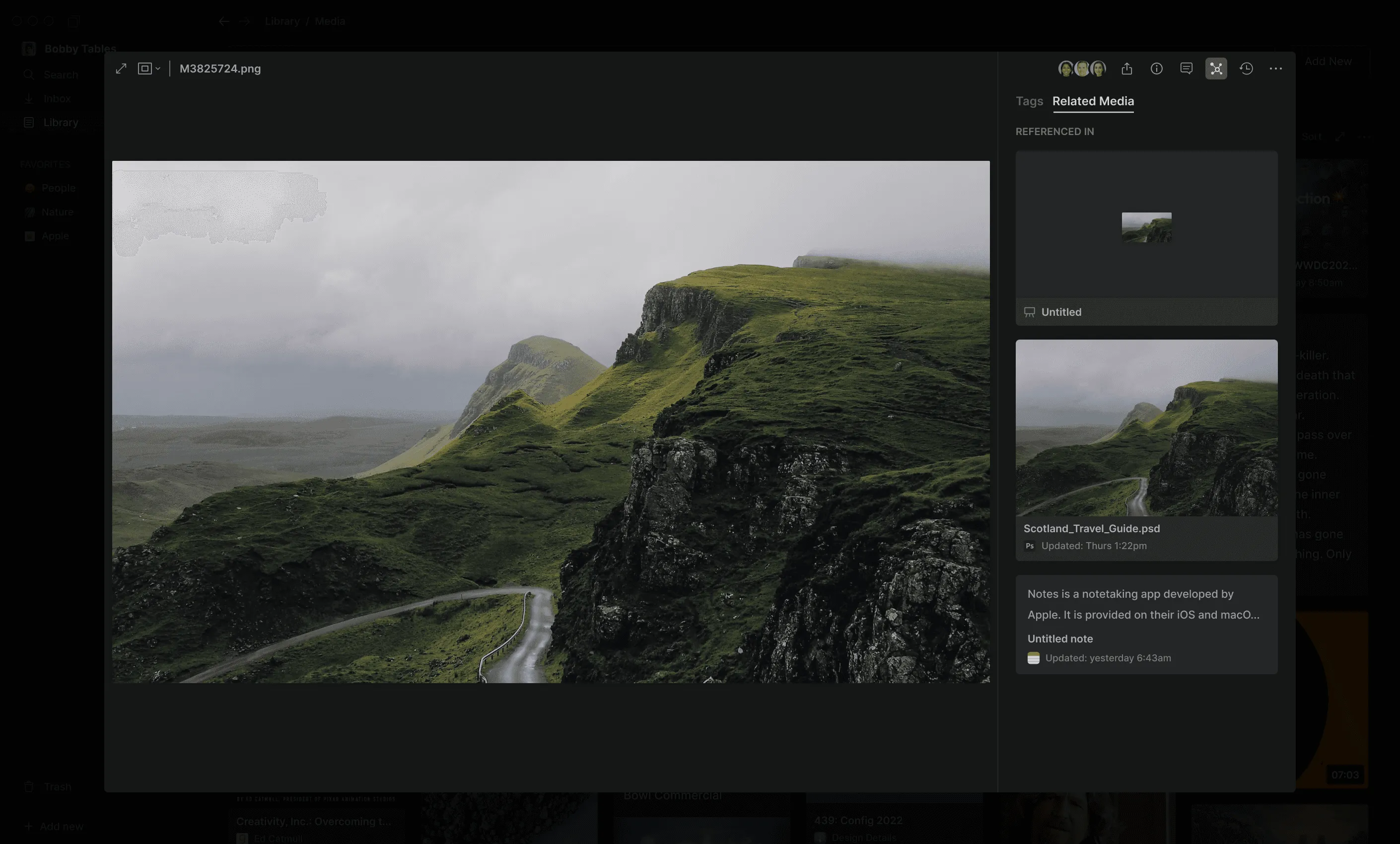The width and height of the screenshot is (1400, 844).
Task: Switch to the Tags tab
Action: [x=1029, y=101]
